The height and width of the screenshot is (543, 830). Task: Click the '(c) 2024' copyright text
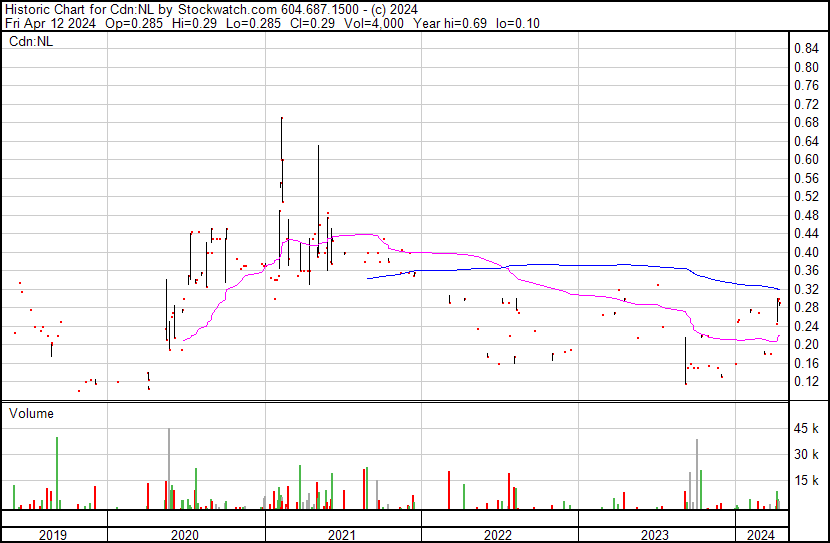point(394,9)
